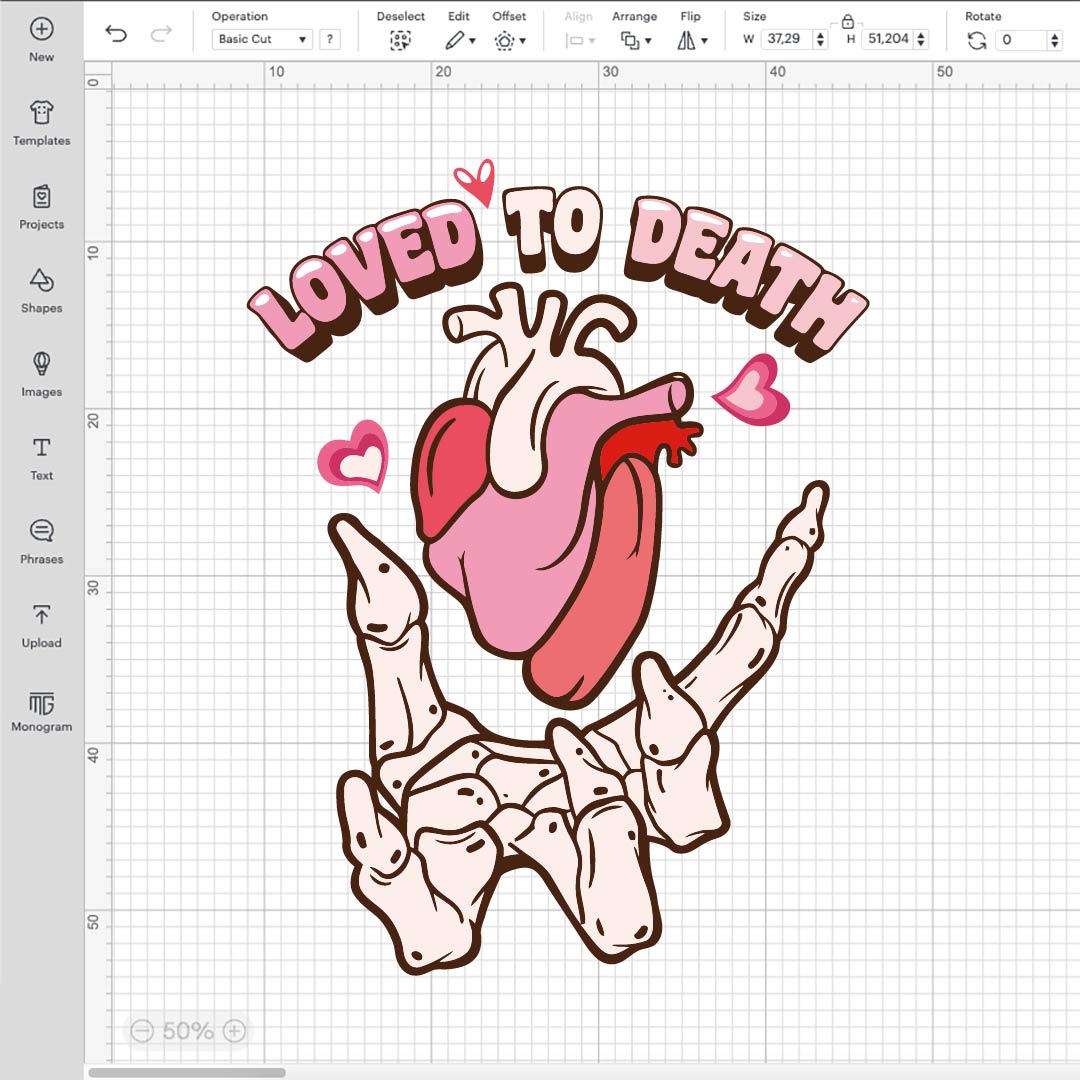Zoom in with the plus button
The width and height of the screenshot is (1080, 1080).
pyautogui.click(x=234, y=1030)
